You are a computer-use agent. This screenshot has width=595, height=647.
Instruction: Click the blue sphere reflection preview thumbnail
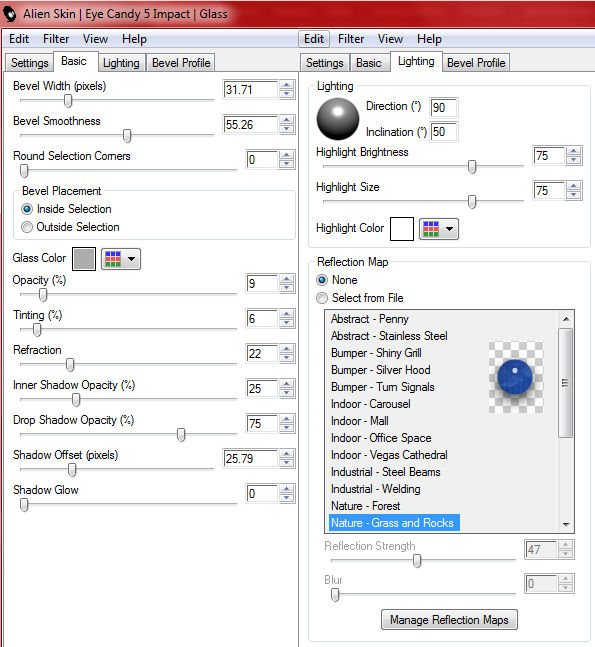tap(516, 377)
